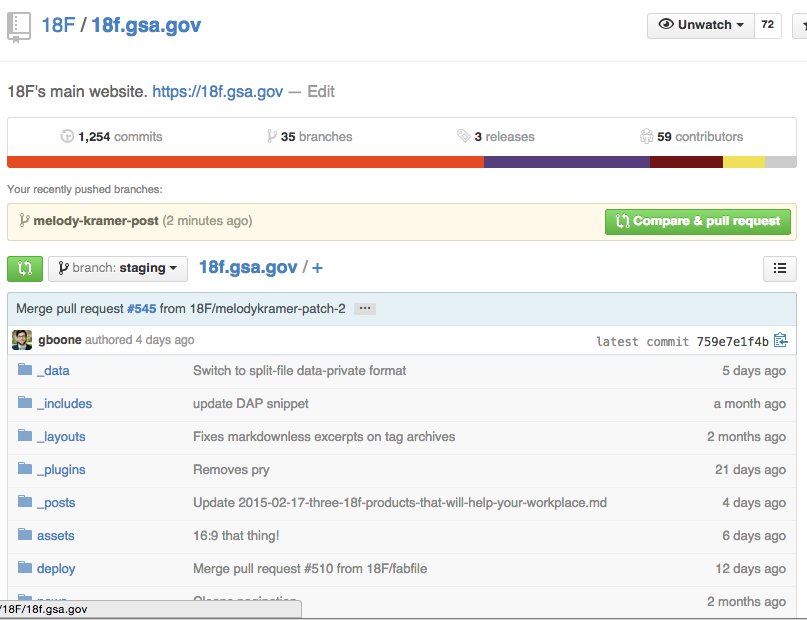807x620 pixels.
Task: View the 59 contributors
Action: click(x=700, y=137)
